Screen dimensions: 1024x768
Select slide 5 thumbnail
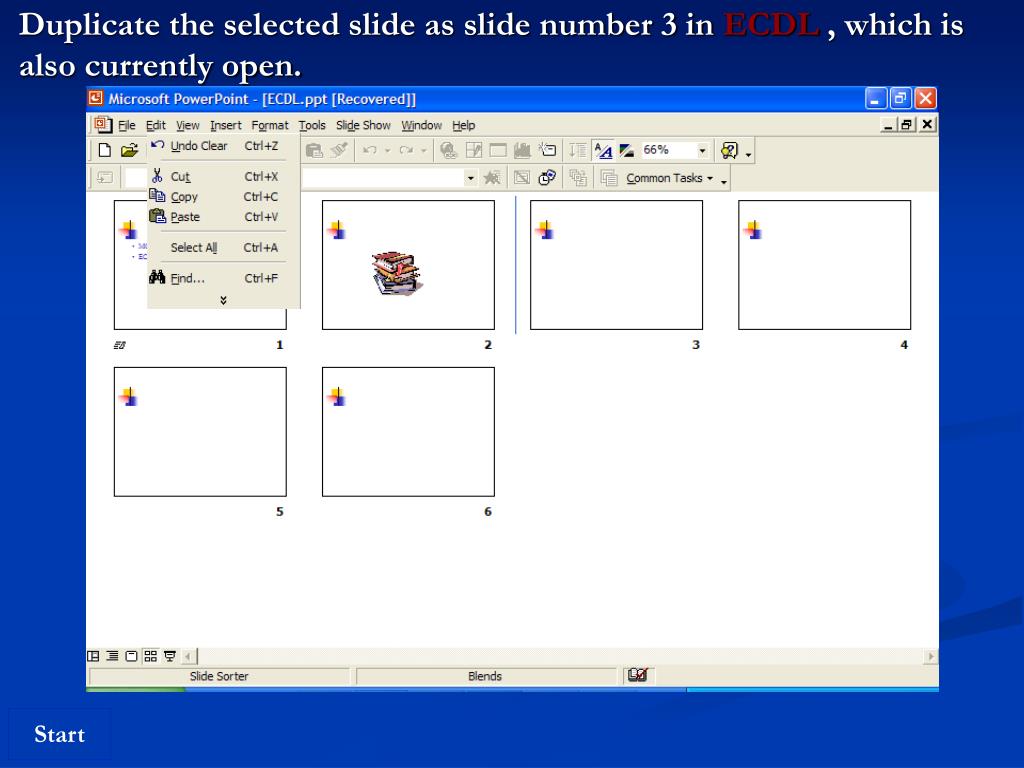(200, 432)
